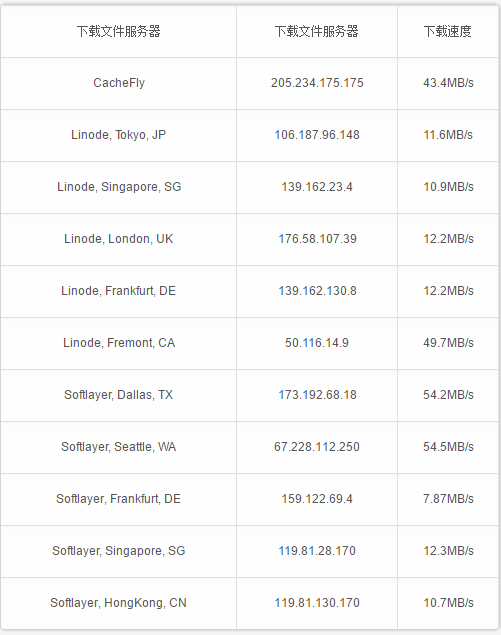Image resolution: width=501 pixels, height=635 pixels.
Task: Select Softlayer, Dallas, TX server
Action: [119, 395]
